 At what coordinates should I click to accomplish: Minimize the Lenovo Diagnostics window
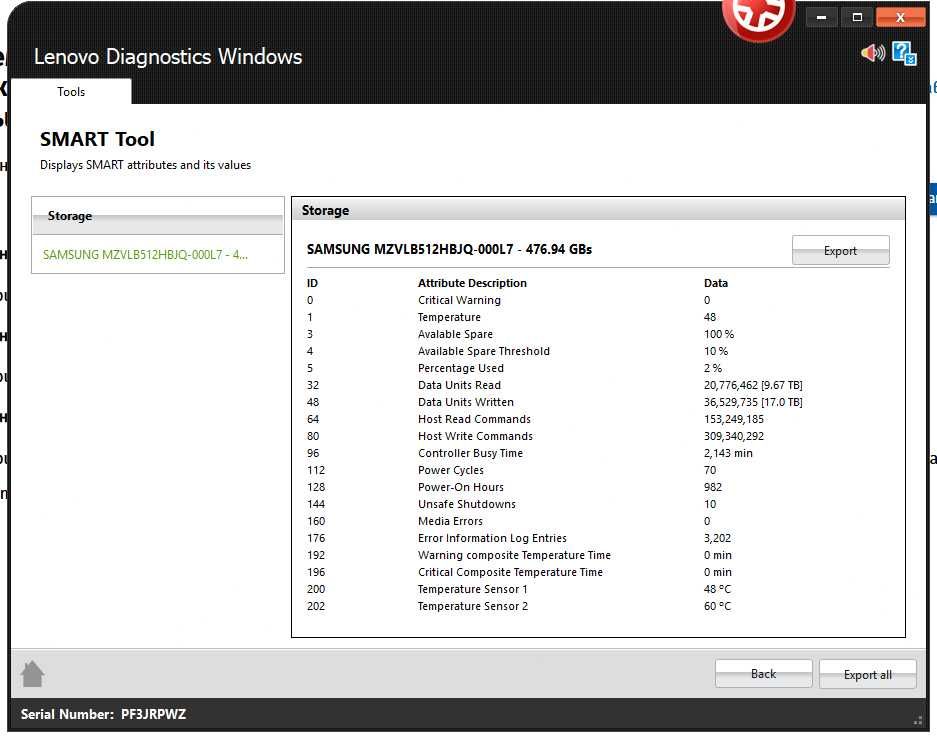point(822,17)
